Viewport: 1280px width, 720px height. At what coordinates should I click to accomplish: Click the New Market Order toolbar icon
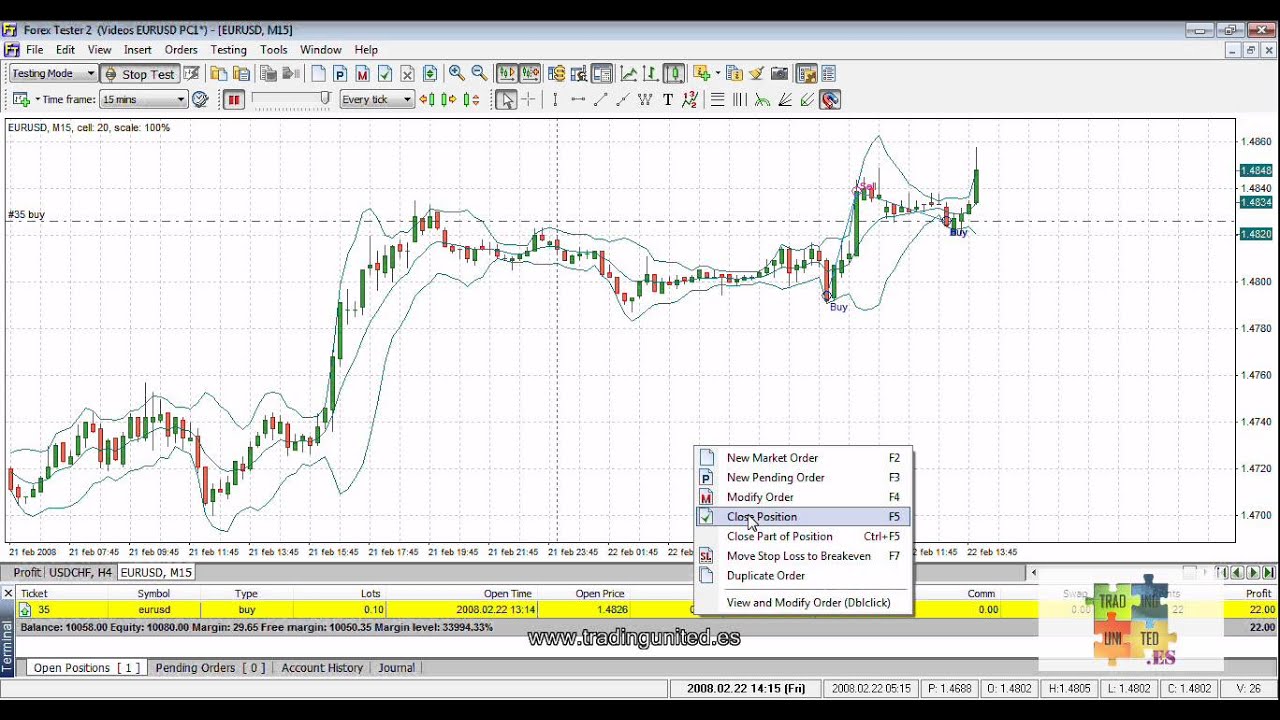point(318,73)
